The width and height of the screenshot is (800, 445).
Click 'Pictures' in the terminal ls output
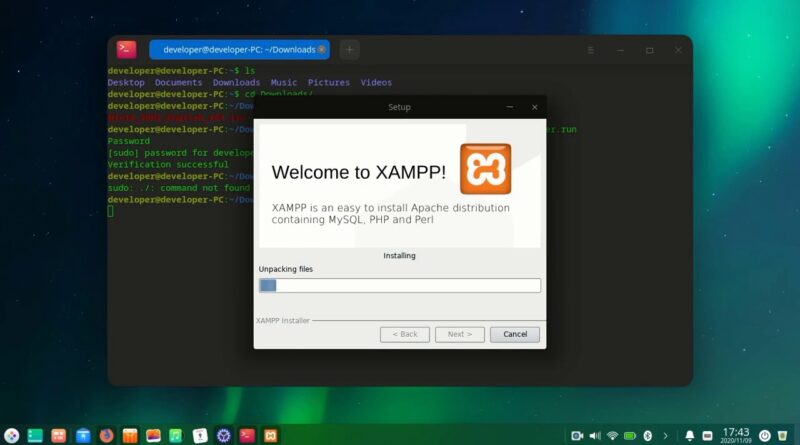(x=329, y=83)
